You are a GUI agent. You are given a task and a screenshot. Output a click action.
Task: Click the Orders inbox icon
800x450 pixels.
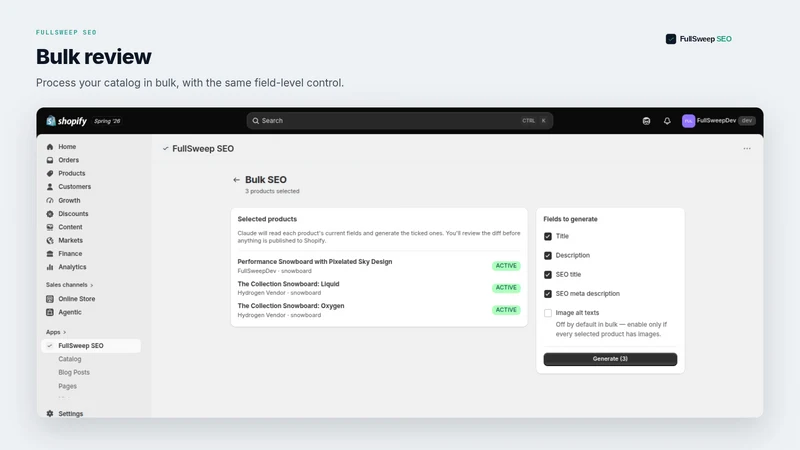(x=50, y=160)
